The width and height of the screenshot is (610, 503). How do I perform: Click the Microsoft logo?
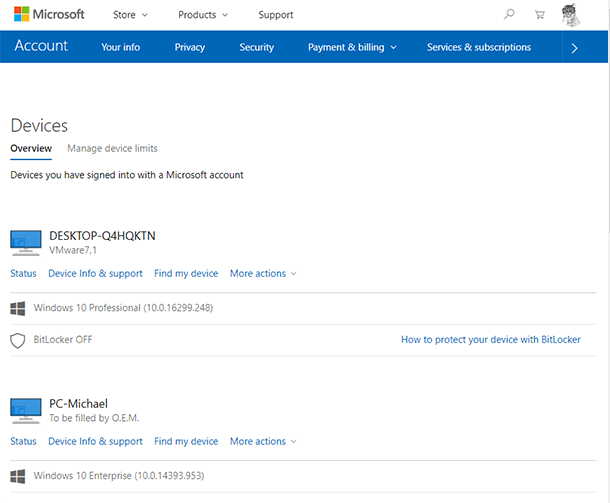[49, 14]
